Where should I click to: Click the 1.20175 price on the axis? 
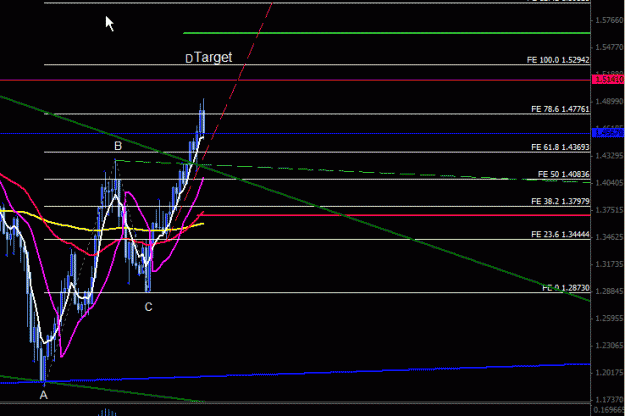point(609,373)
